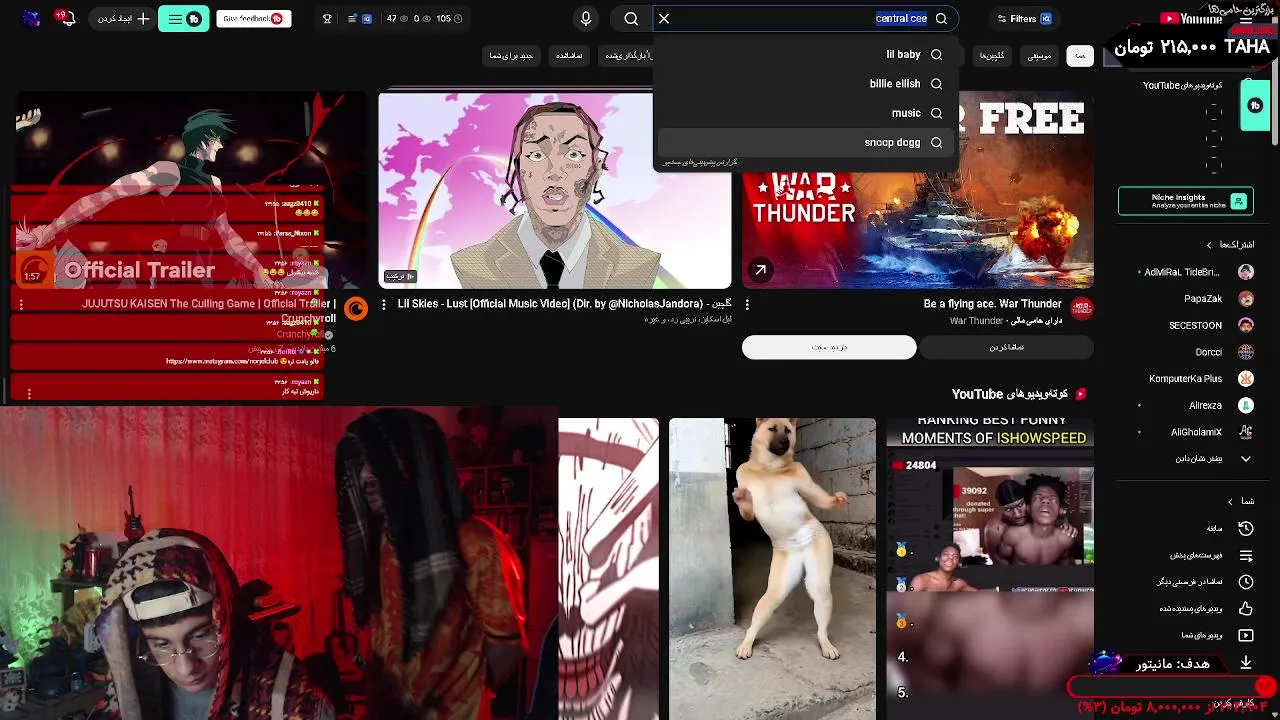The width and height of the screenshot is (1280, 720).
Task: Choose the music search suggestion
Action: click(805, 113)
